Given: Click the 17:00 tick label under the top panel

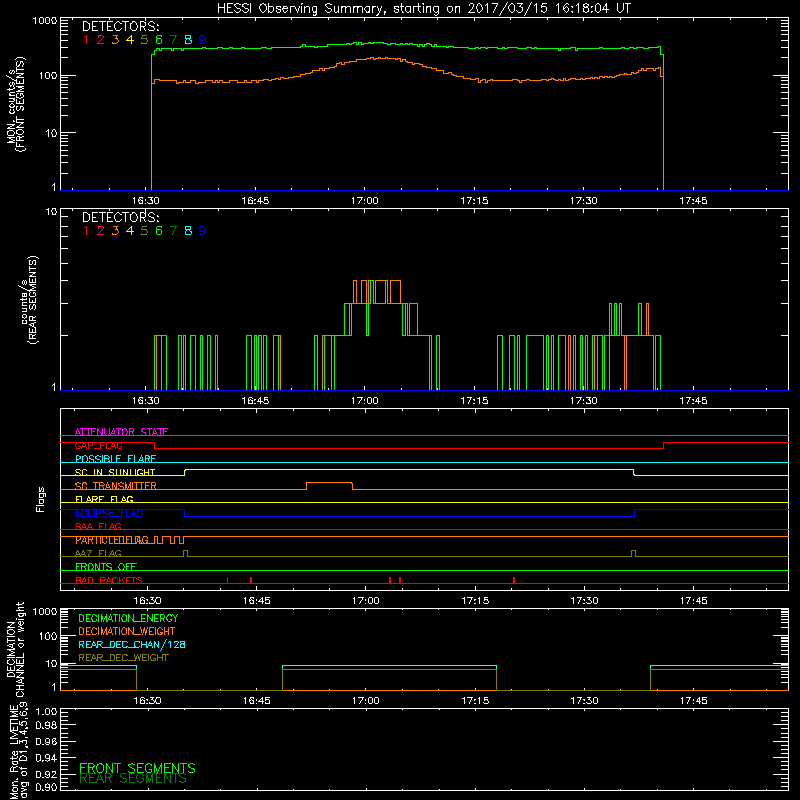Looking at the screenshot, I should [365, 201].
